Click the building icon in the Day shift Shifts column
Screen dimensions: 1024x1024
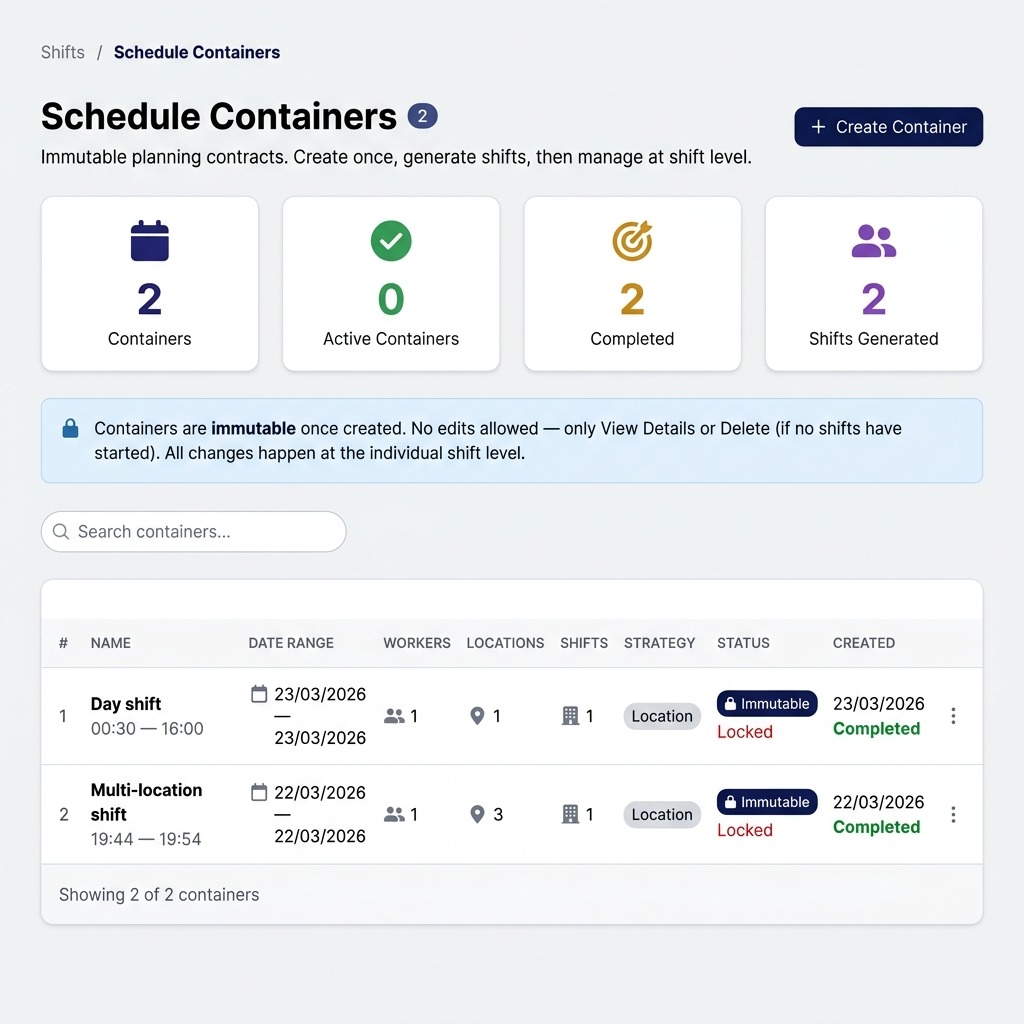pos(571,716)
